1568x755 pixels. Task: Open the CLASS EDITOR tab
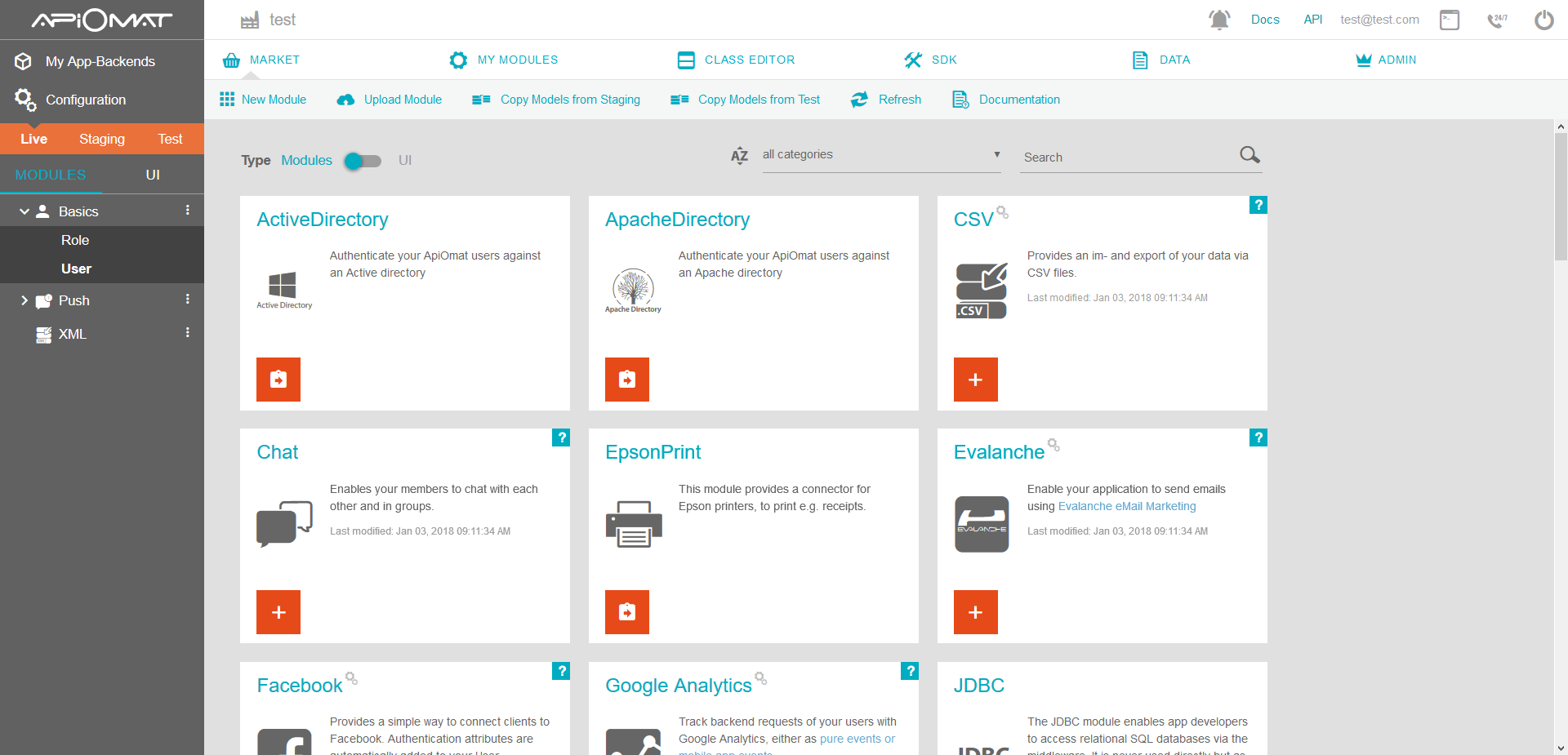pyautogui.click(x=736, y=60)
